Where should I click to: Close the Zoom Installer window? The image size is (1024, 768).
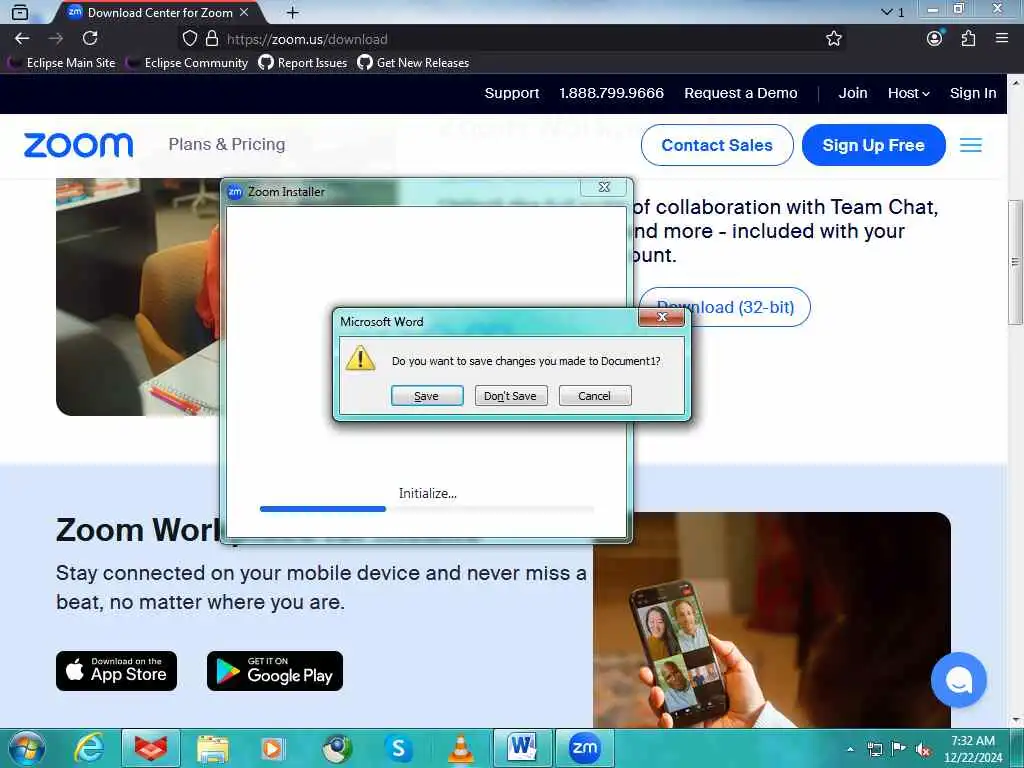(604, 187)
